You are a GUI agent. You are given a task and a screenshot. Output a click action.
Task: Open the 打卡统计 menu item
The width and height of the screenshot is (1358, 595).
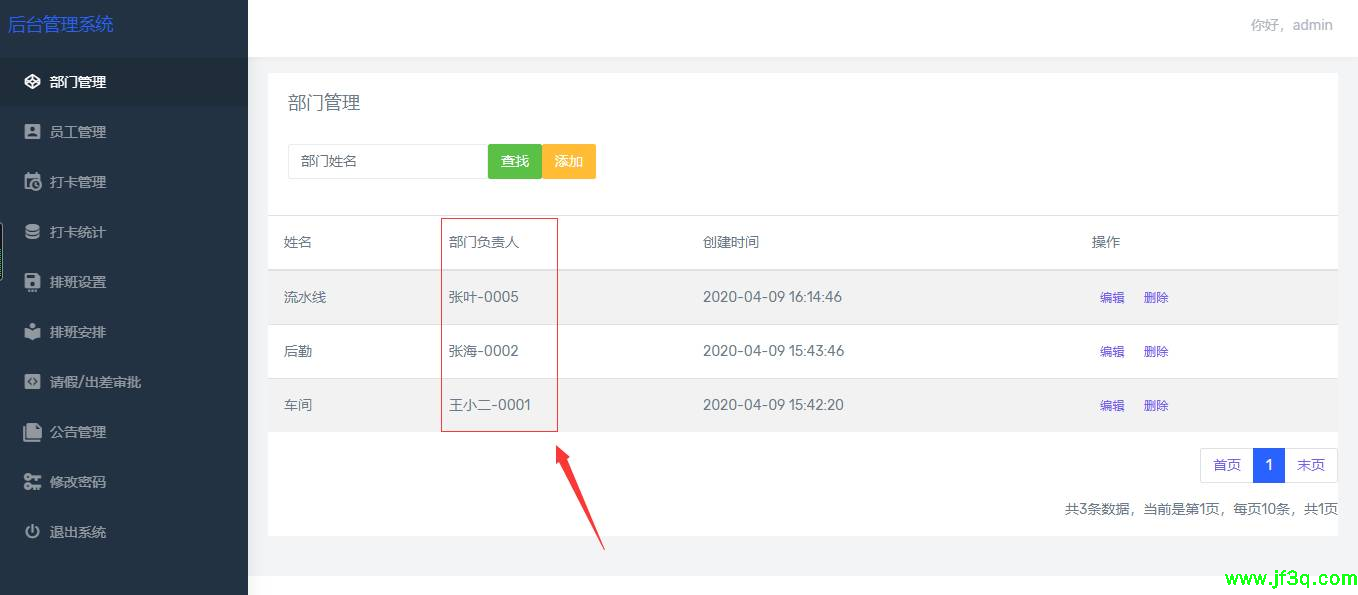(78, 232)
